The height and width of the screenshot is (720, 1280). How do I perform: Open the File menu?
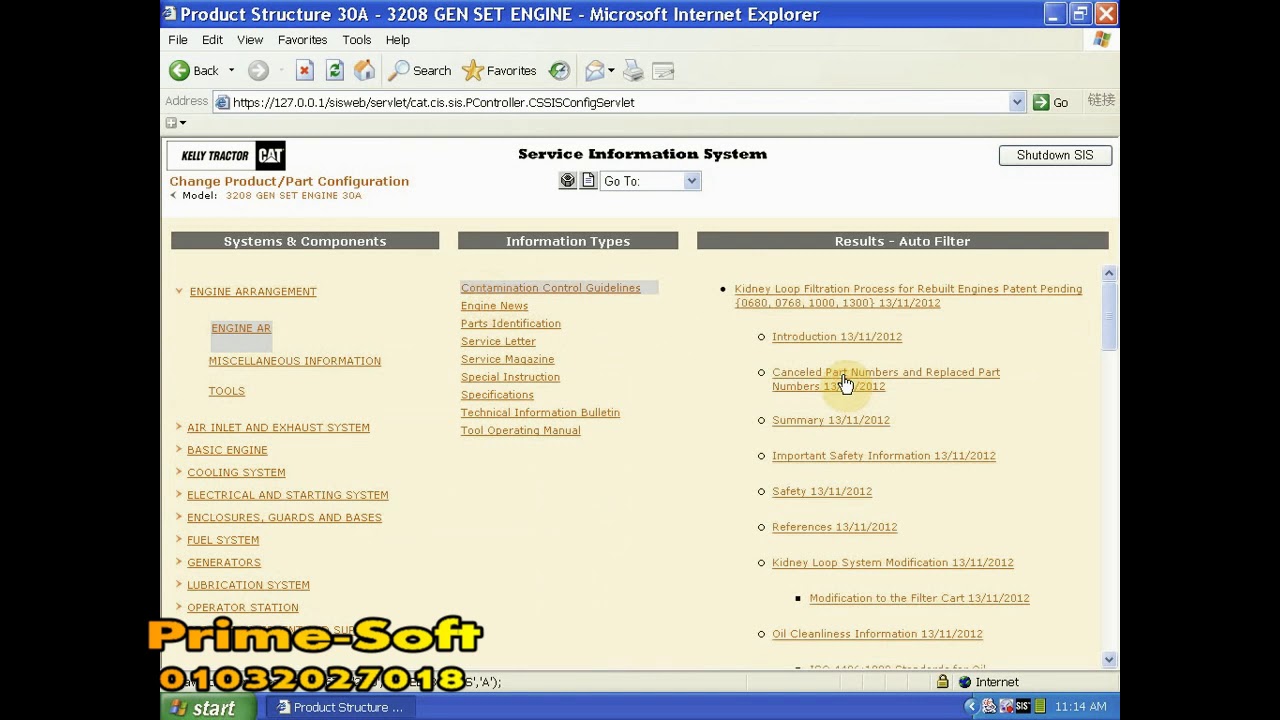pos(178,40)
